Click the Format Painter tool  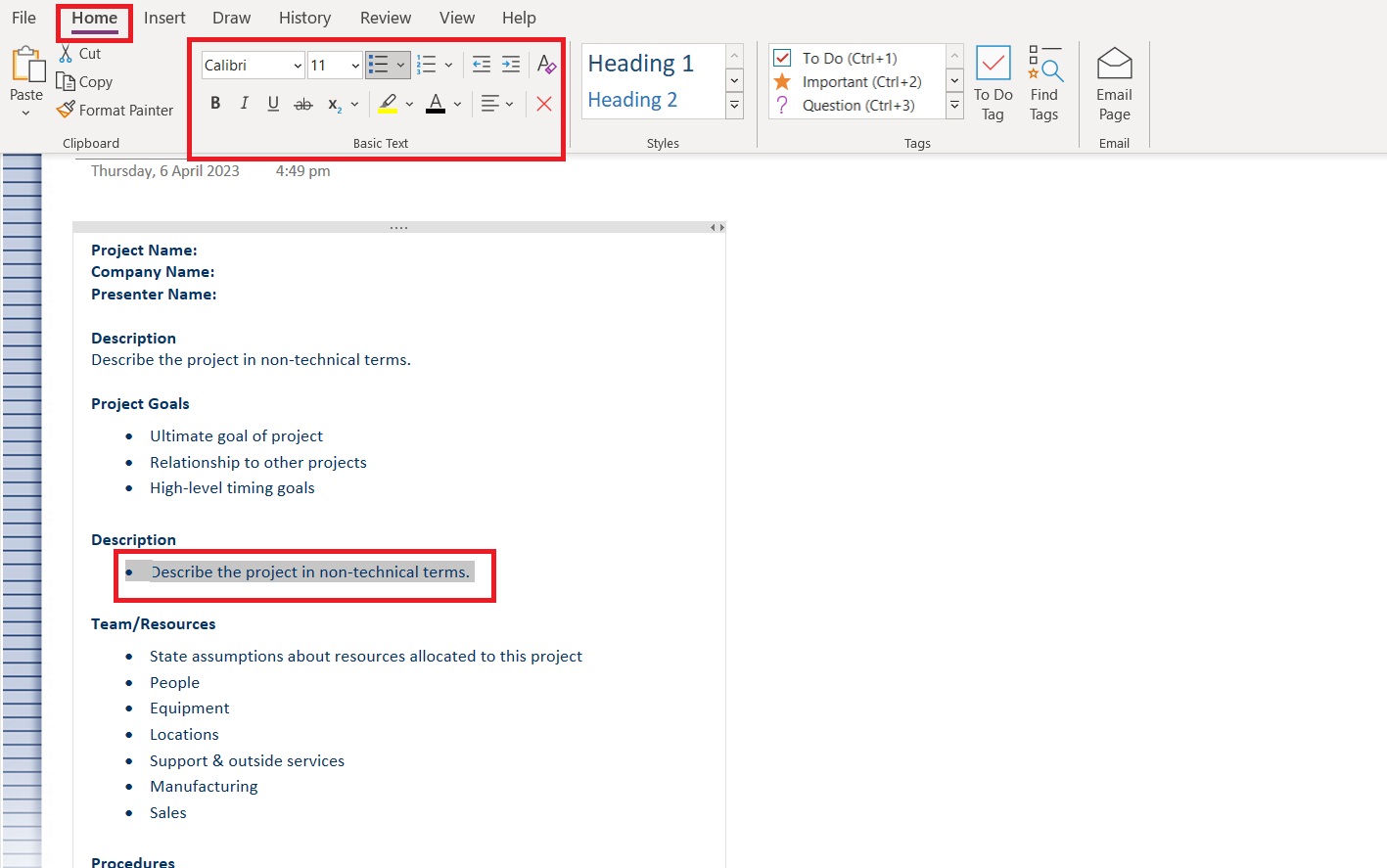click(x=116, y=110)
